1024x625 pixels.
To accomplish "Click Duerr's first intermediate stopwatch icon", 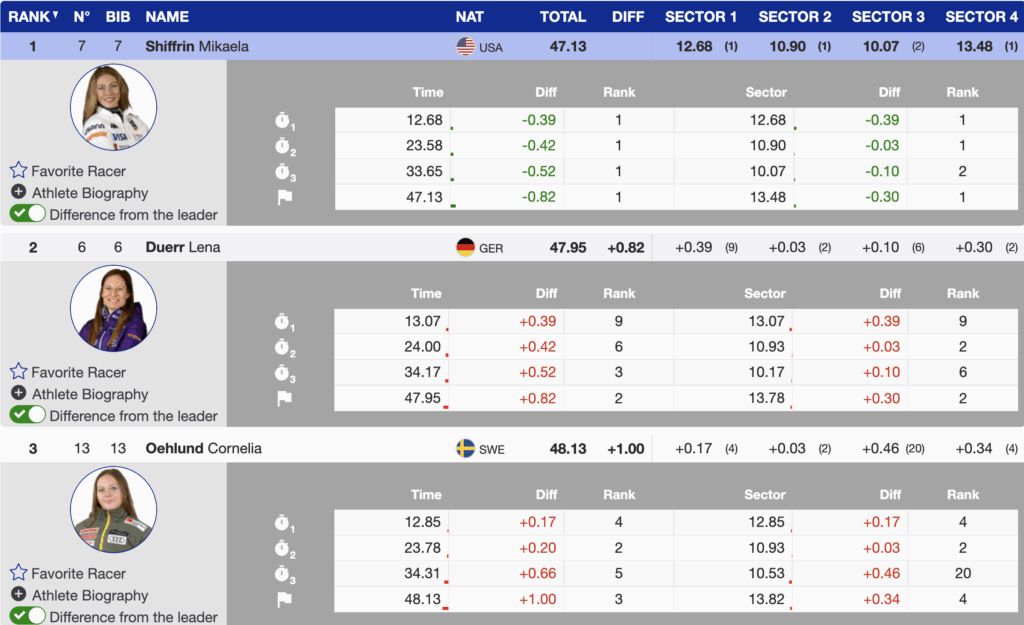I will click(284, 322).
